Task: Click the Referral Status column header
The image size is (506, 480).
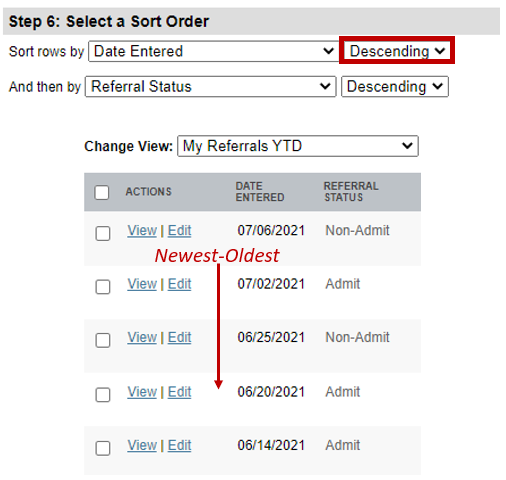Action: [x=351, y=192]
